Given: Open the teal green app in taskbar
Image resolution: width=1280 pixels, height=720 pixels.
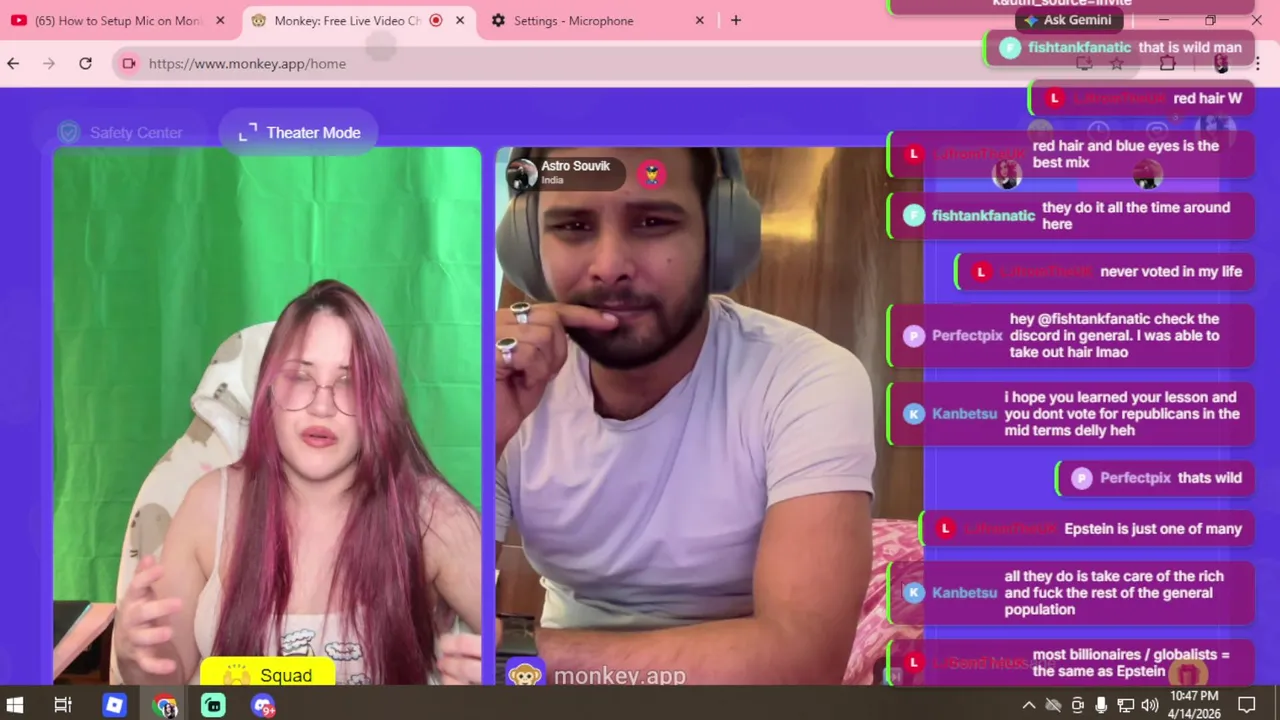Looking at the screenshot, I should tap(213, 705).
